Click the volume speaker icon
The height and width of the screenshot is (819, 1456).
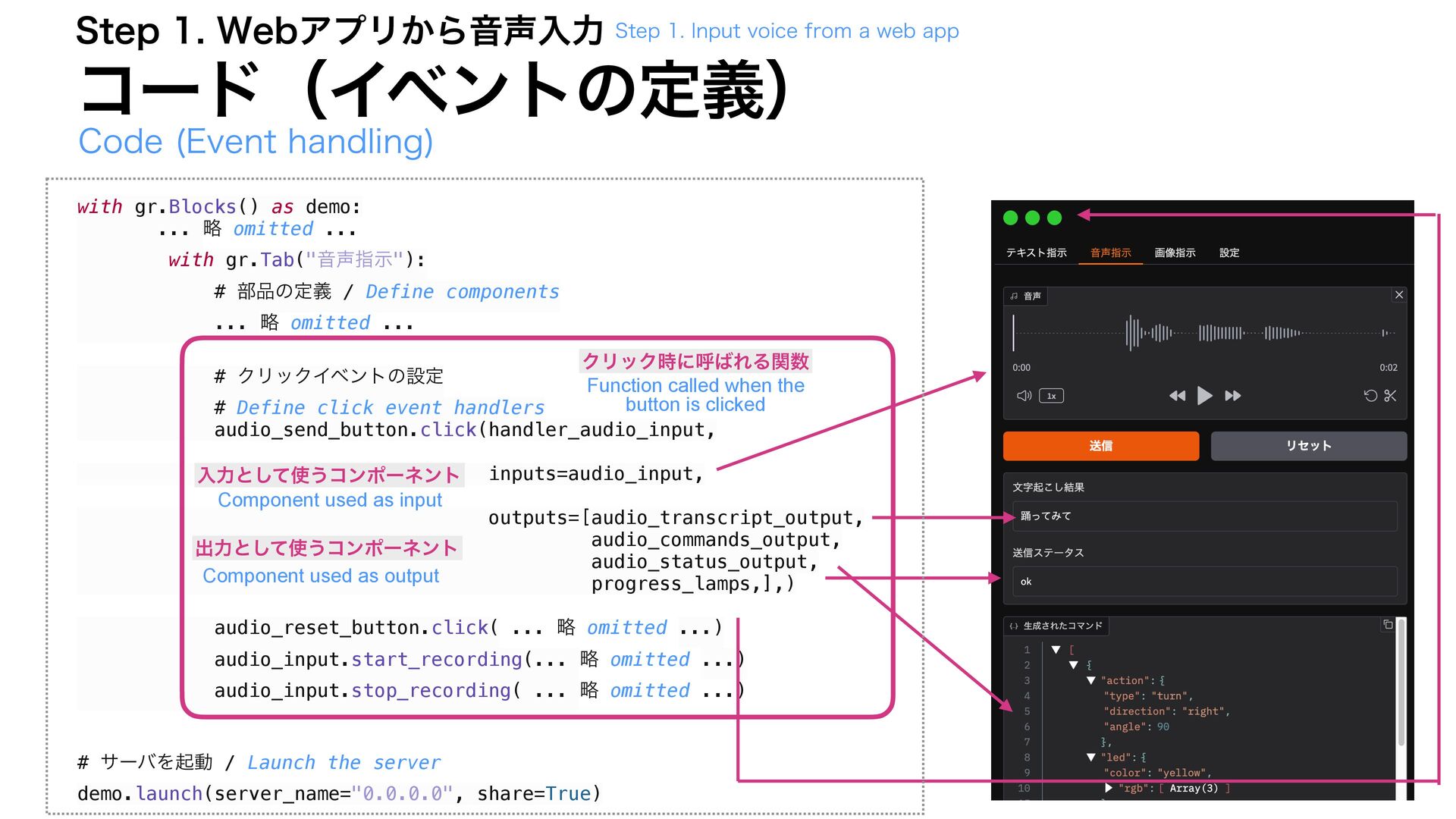[1024, 396]
